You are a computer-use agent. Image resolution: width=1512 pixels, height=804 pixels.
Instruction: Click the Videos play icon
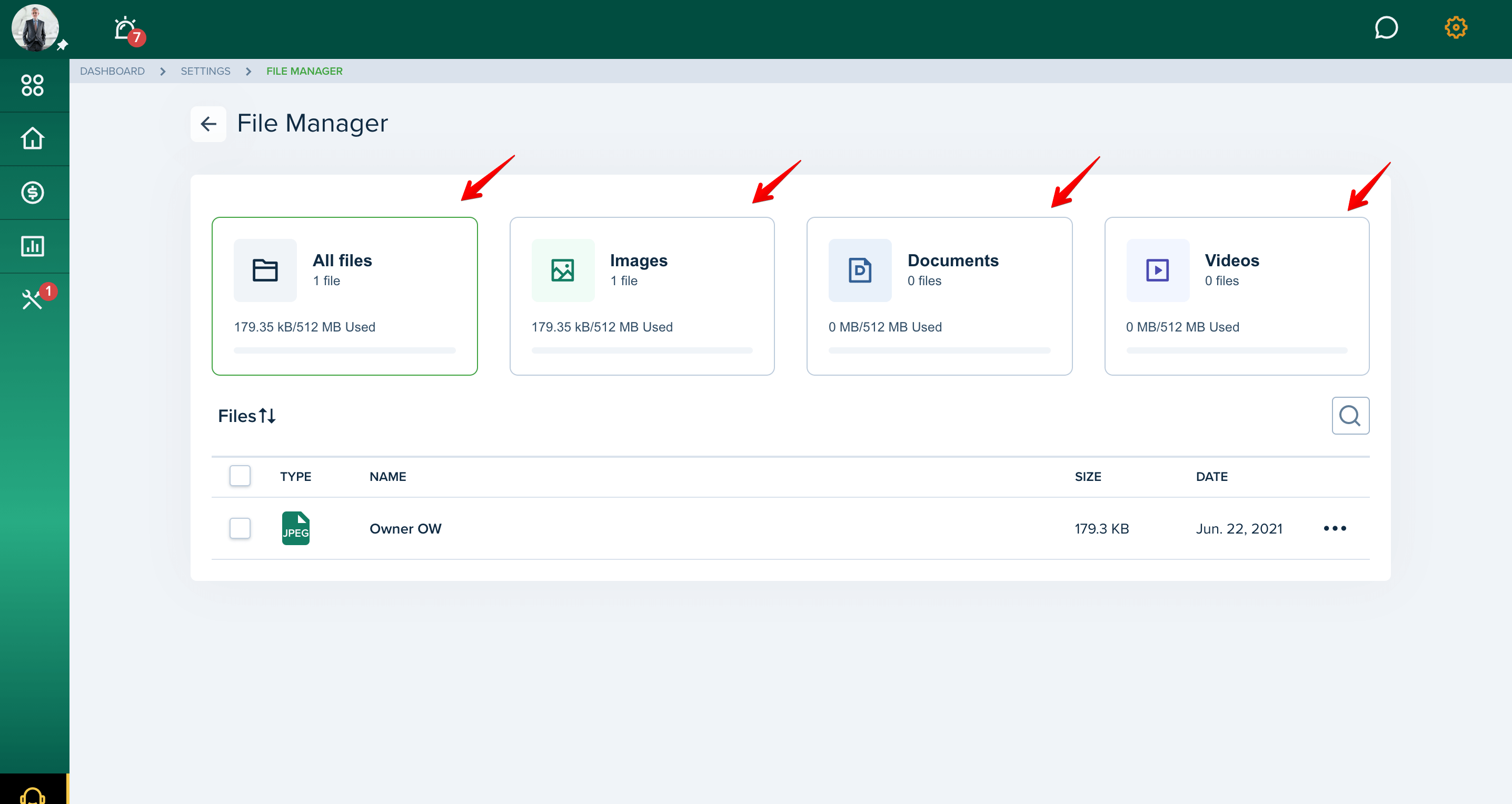(1158, 270)
